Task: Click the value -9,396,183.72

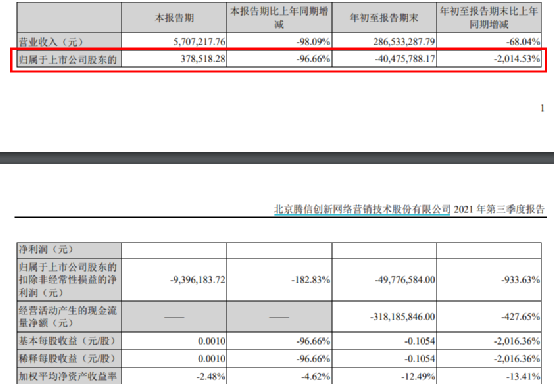Action: coord(198,280)
